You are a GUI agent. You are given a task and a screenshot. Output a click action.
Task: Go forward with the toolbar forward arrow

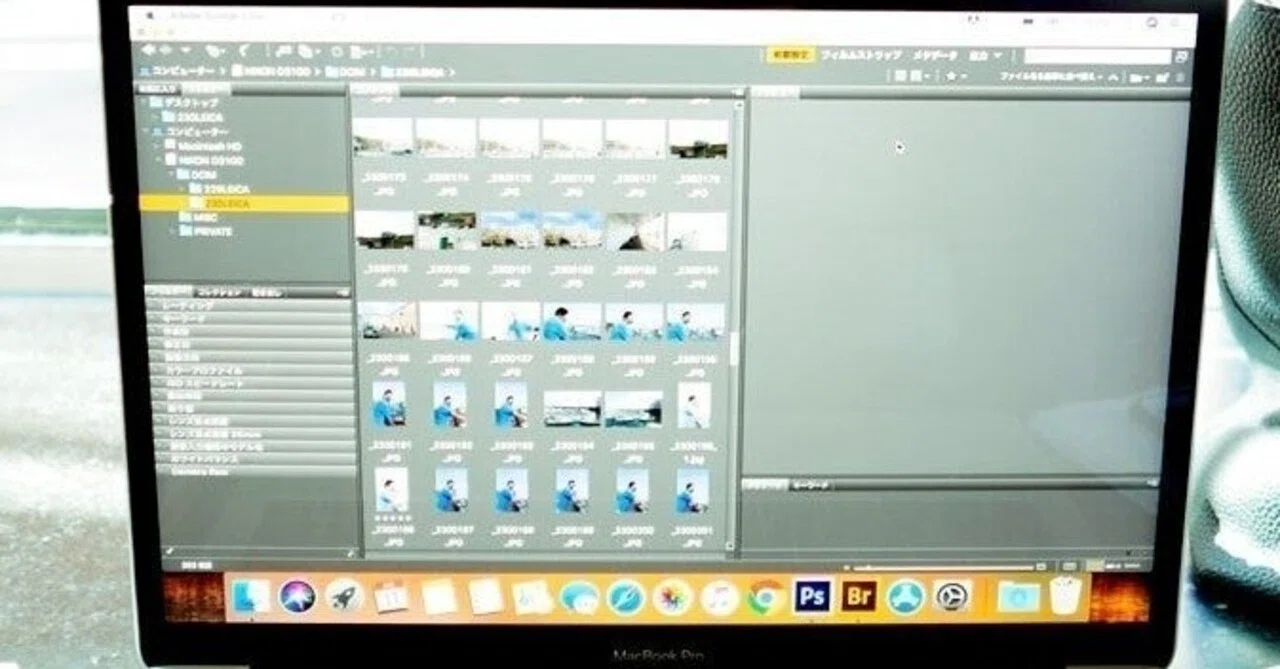(x=166, y=50)
